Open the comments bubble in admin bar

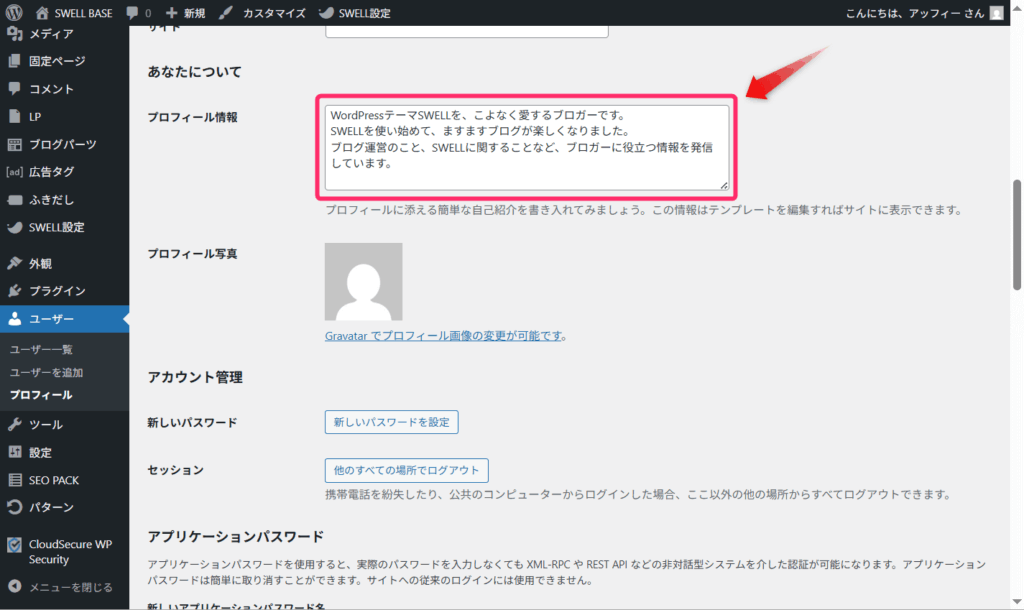click(133, 12)
